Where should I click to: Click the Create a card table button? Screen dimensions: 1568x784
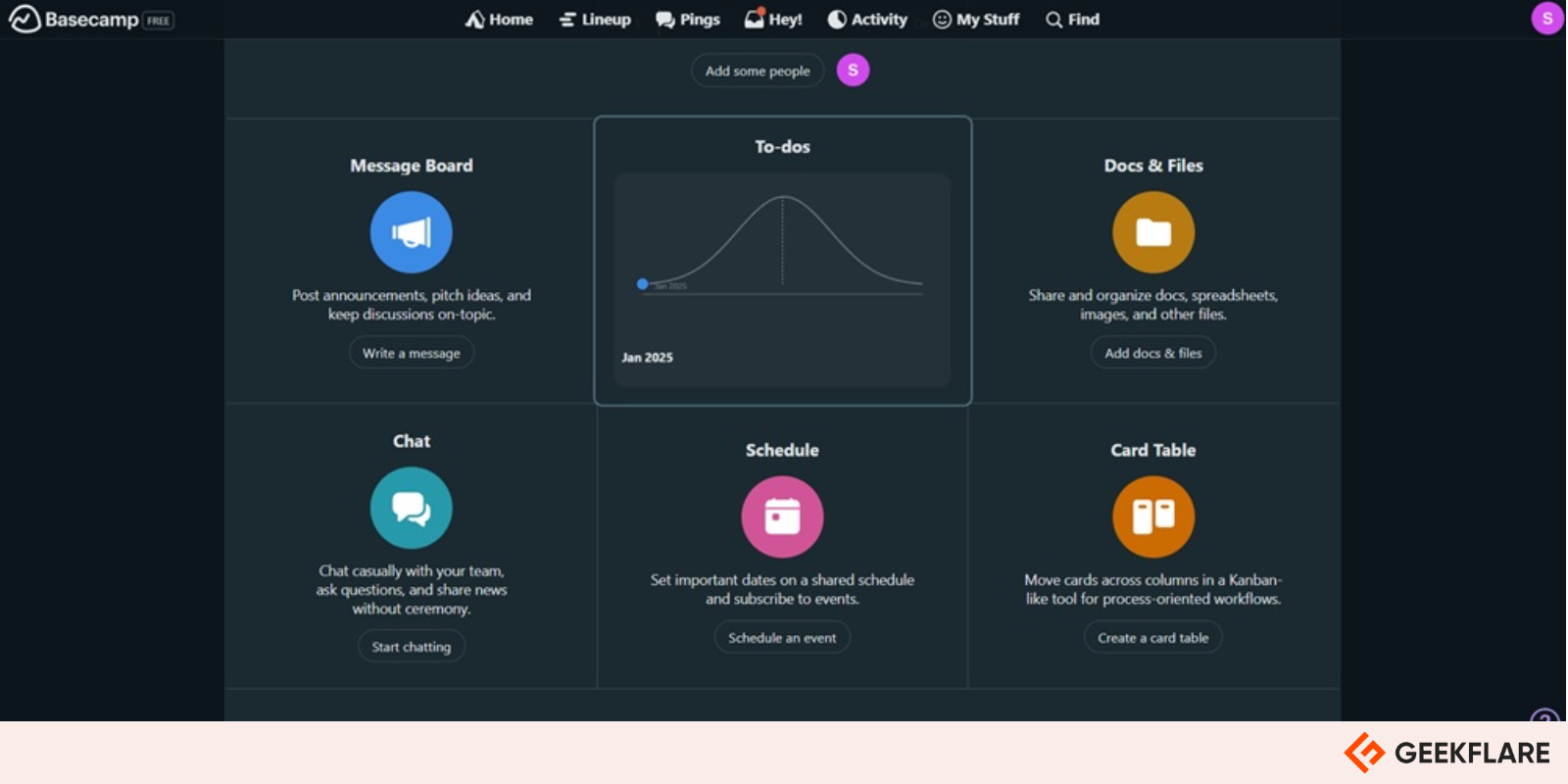pos(1153,638)
